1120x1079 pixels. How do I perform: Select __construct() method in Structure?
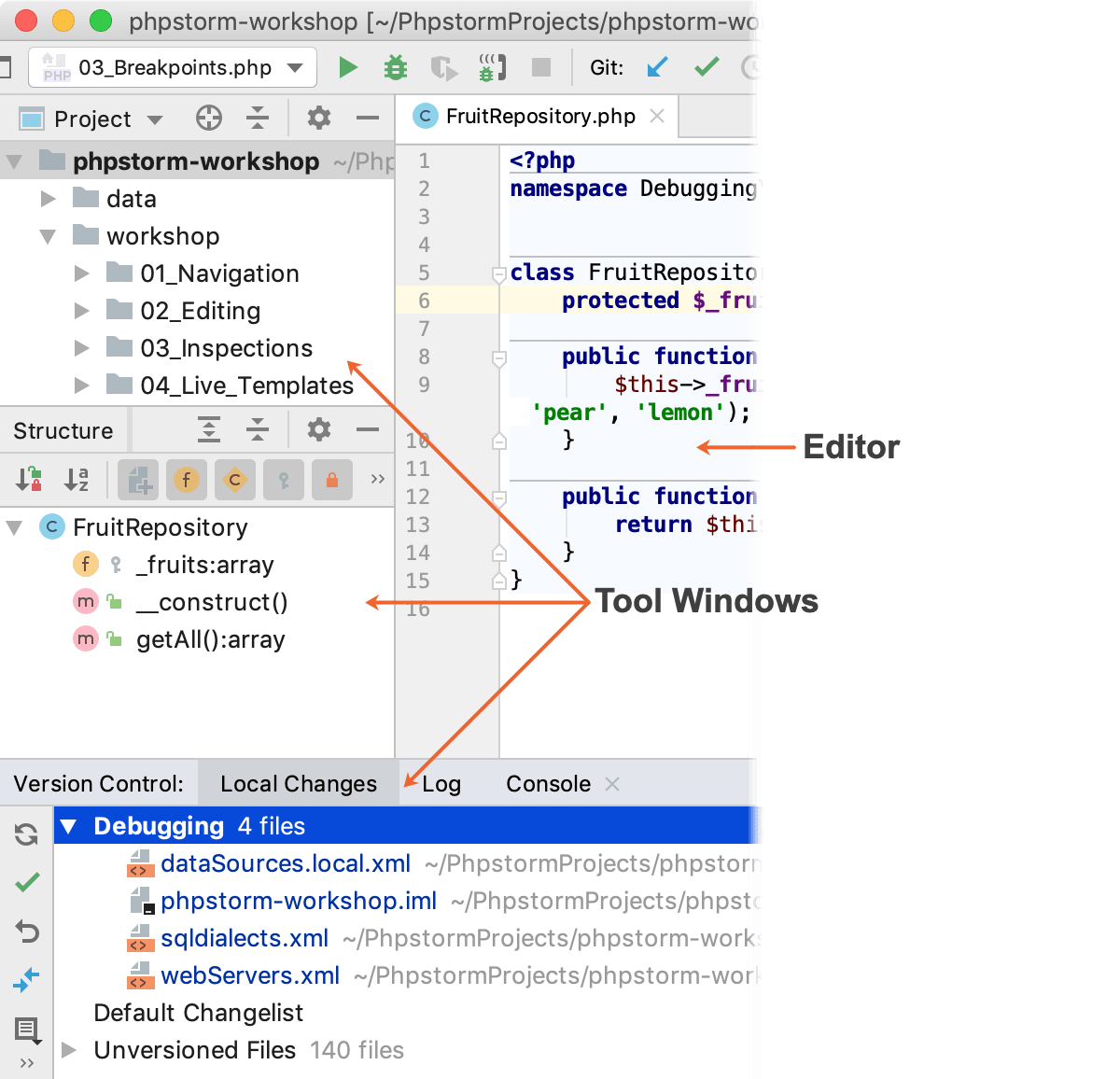[197, 602]
